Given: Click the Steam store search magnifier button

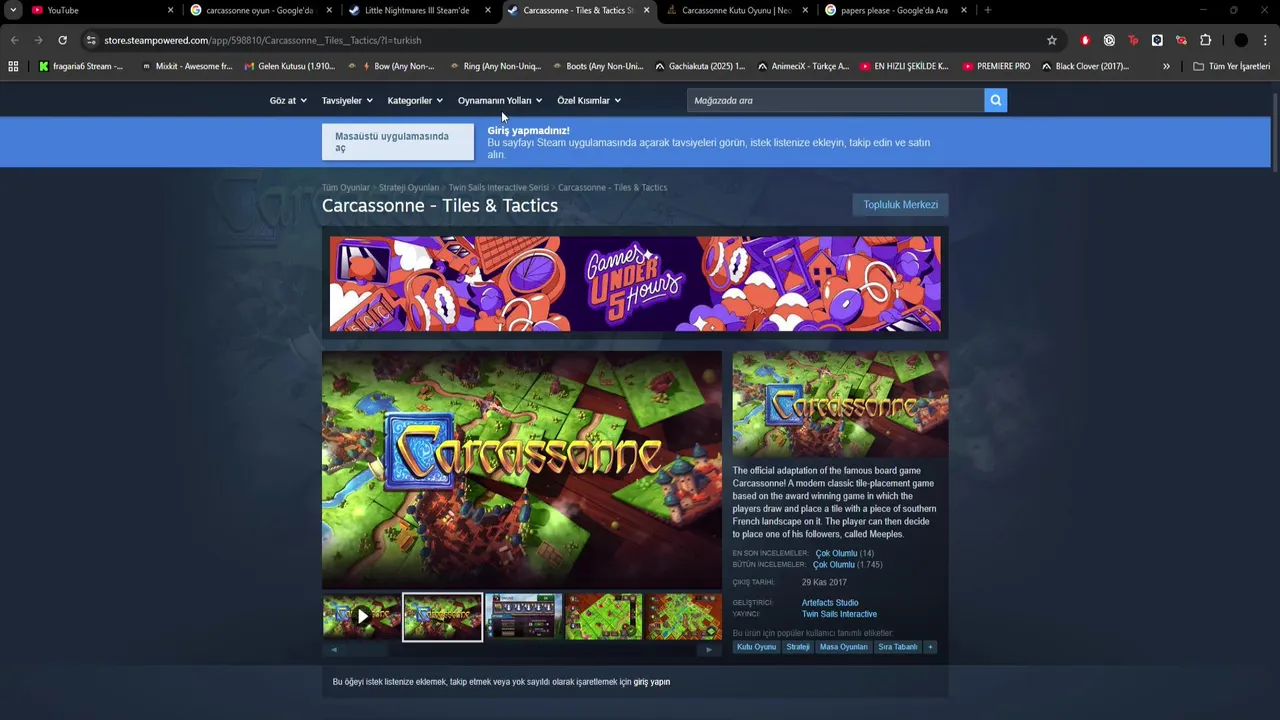Looking at the screenshot, I should [x=995, y=100].
